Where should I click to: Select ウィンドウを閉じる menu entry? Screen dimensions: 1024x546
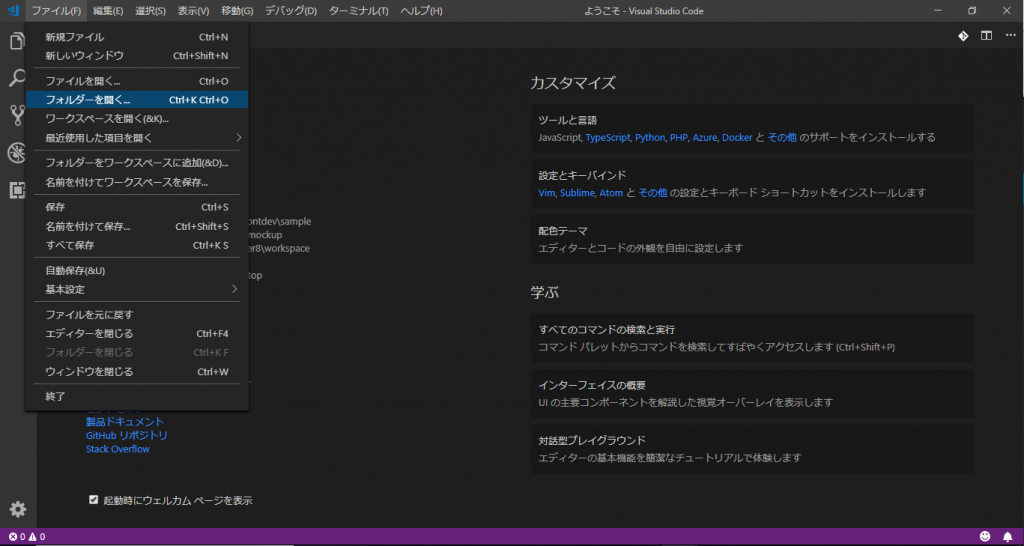coord(137,372)
